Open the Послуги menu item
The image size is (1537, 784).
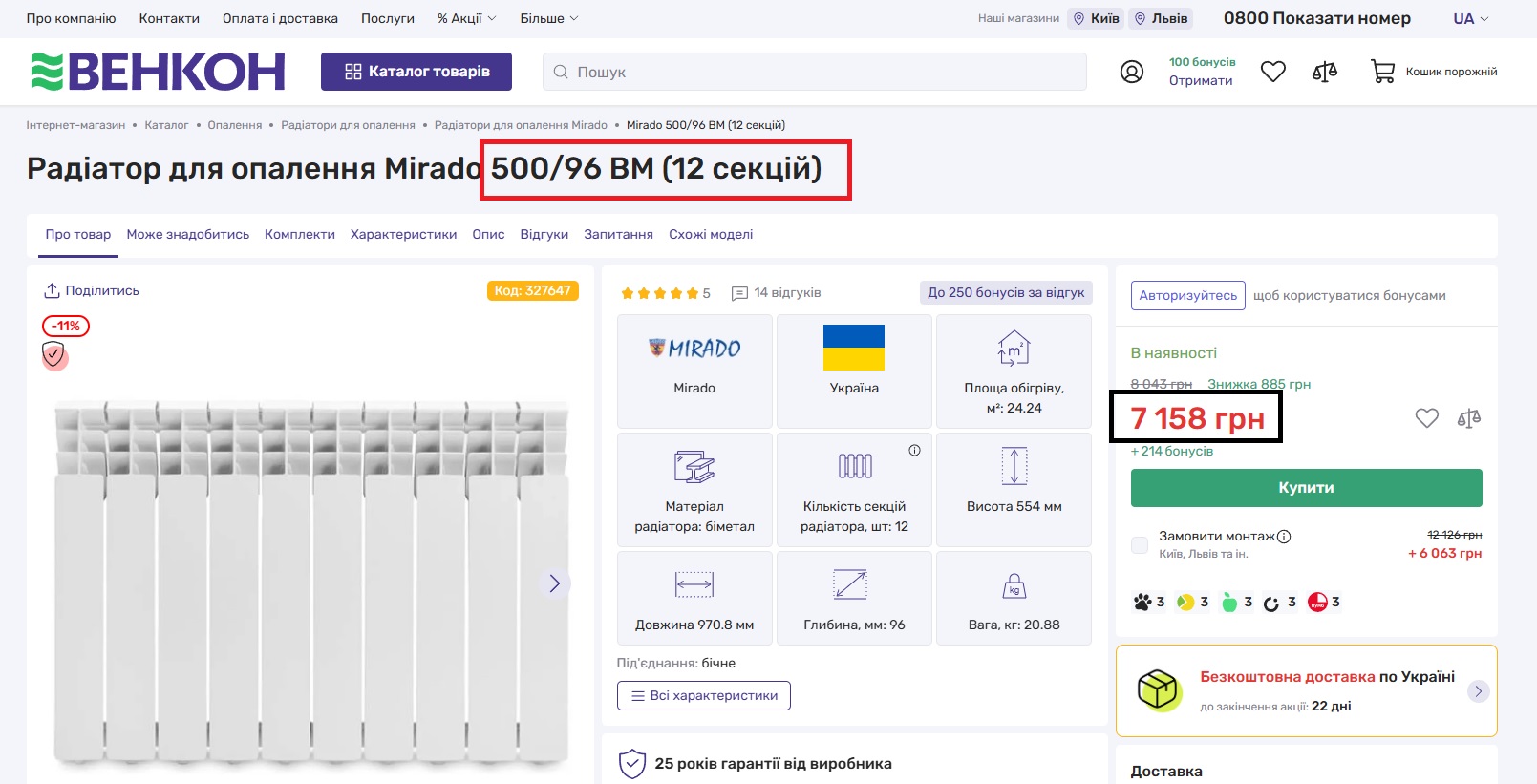tap(388, 18)
